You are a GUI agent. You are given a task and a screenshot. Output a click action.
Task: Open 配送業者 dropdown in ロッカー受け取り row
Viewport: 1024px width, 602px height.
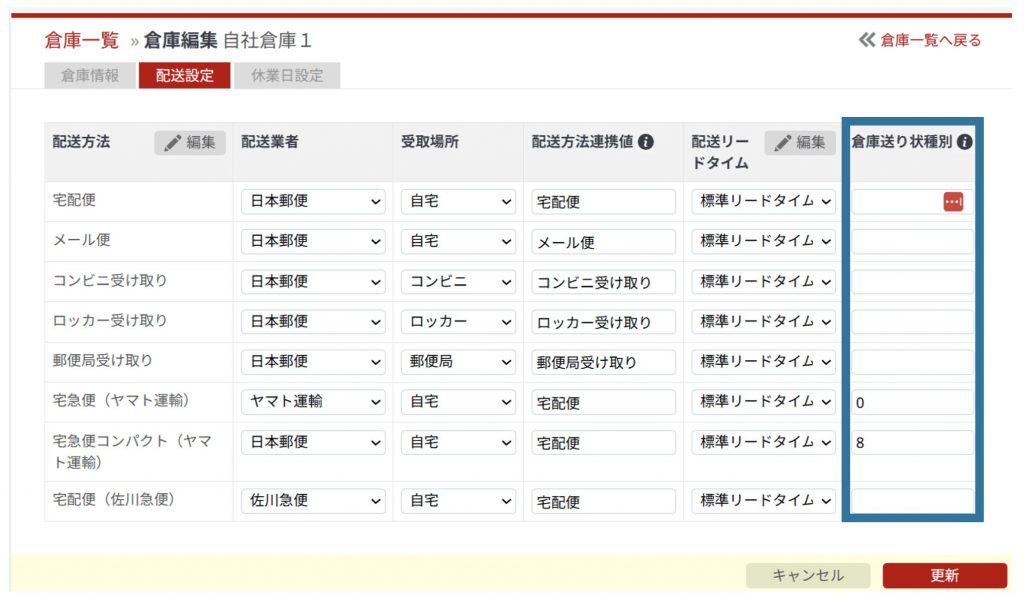point(313,322)
